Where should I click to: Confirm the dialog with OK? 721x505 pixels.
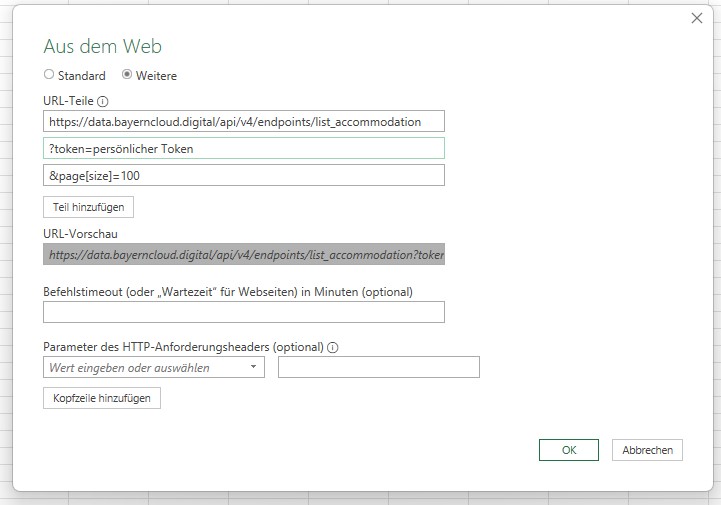click(x=569, y=450)
